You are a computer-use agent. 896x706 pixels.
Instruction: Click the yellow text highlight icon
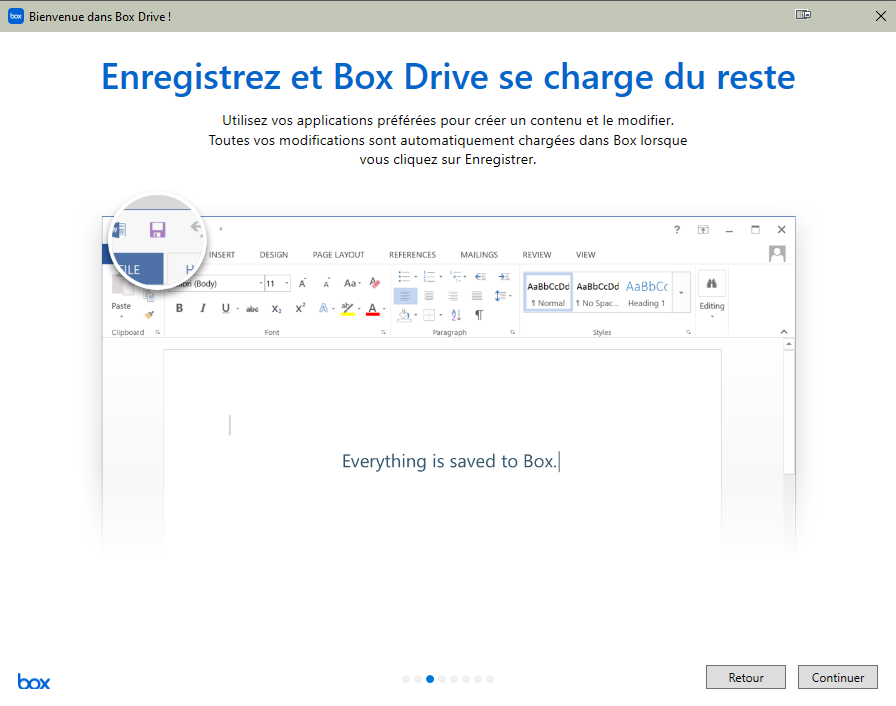(347, 309)
